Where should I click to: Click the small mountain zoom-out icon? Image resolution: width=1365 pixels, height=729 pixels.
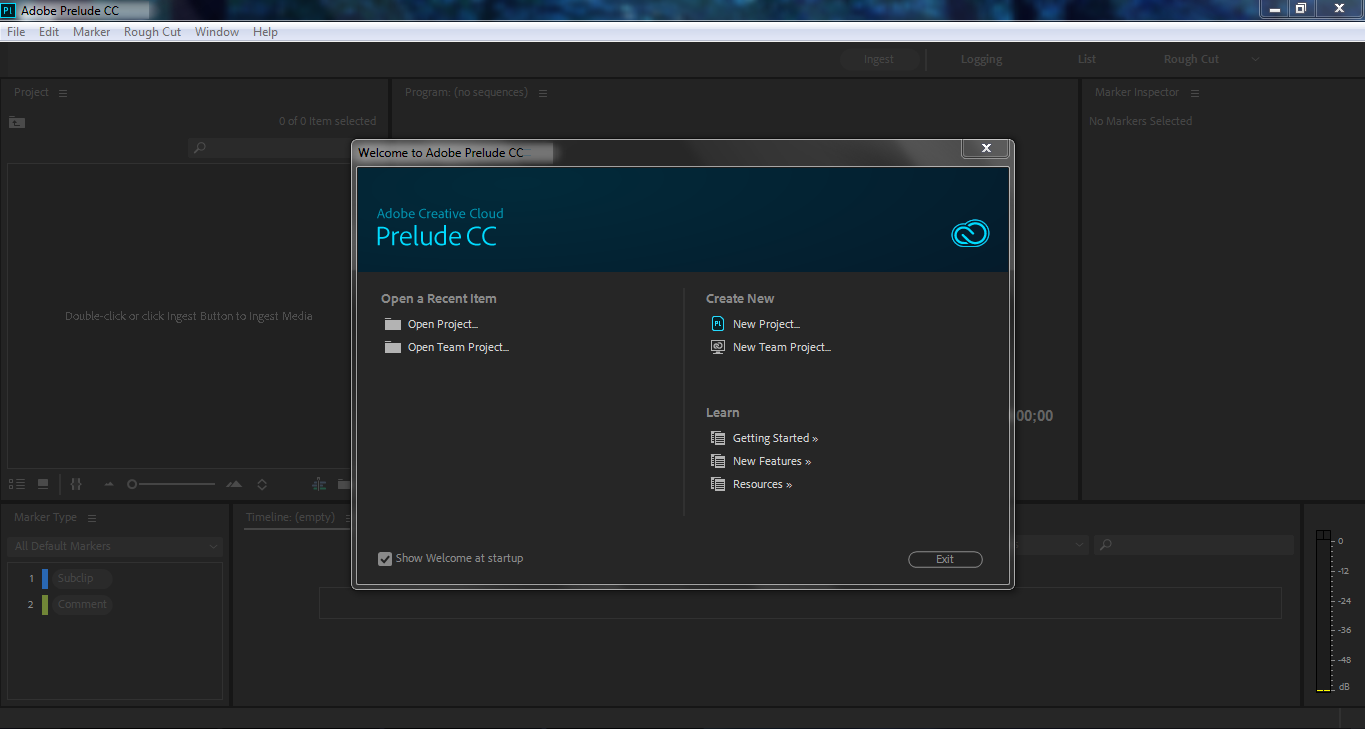click(x=109, y=484)
